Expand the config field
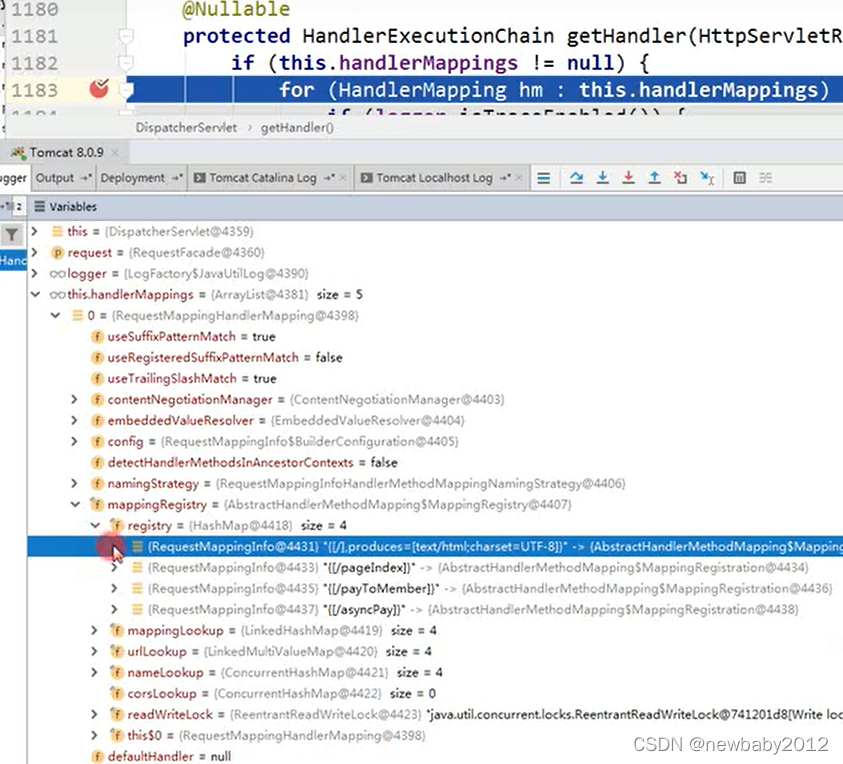The height and width of the screenshot is (764, 843). (75, 441)
